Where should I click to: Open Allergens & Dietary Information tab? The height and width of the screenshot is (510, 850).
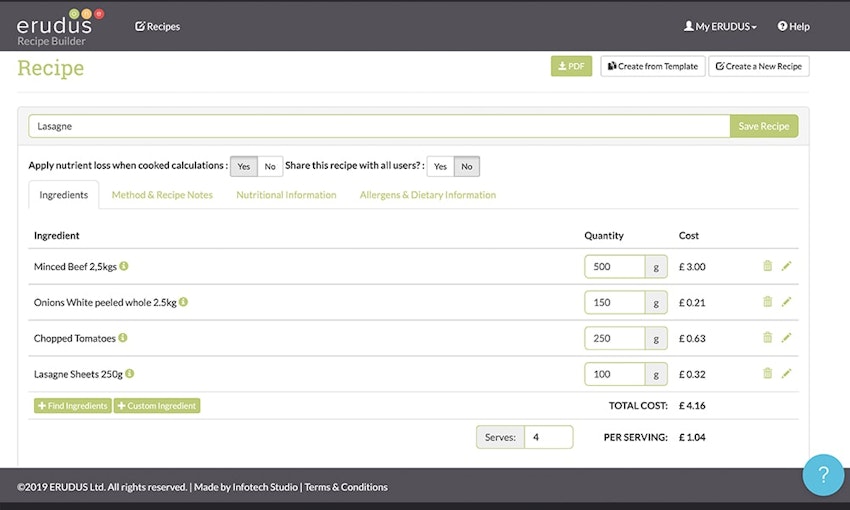[x=428, y=195]
